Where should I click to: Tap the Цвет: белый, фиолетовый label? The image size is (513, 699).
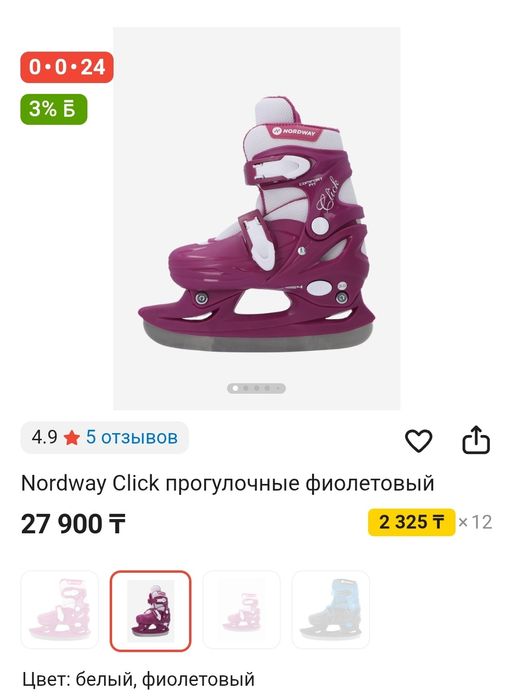point(139,679)
